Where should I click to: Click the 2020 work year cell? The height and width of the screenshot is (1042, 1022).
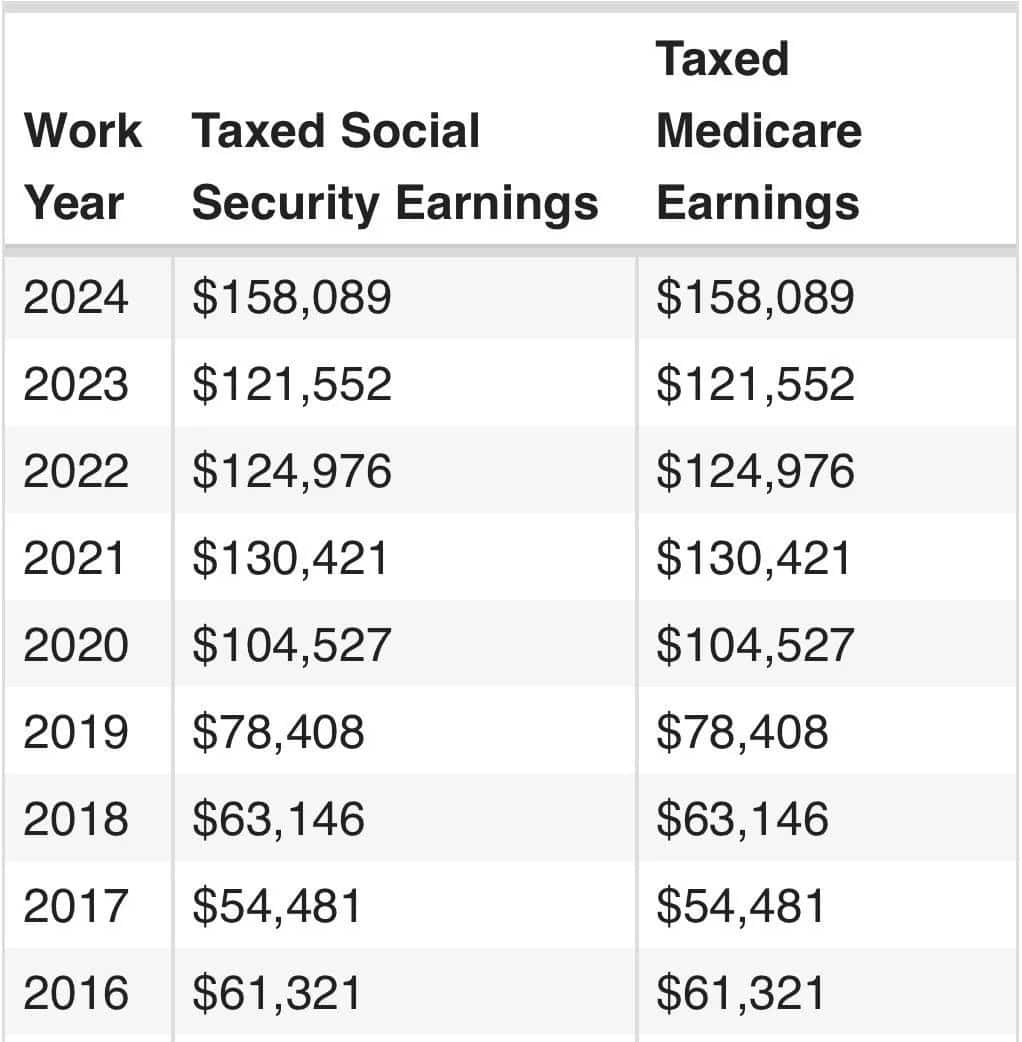pos(77,645)
